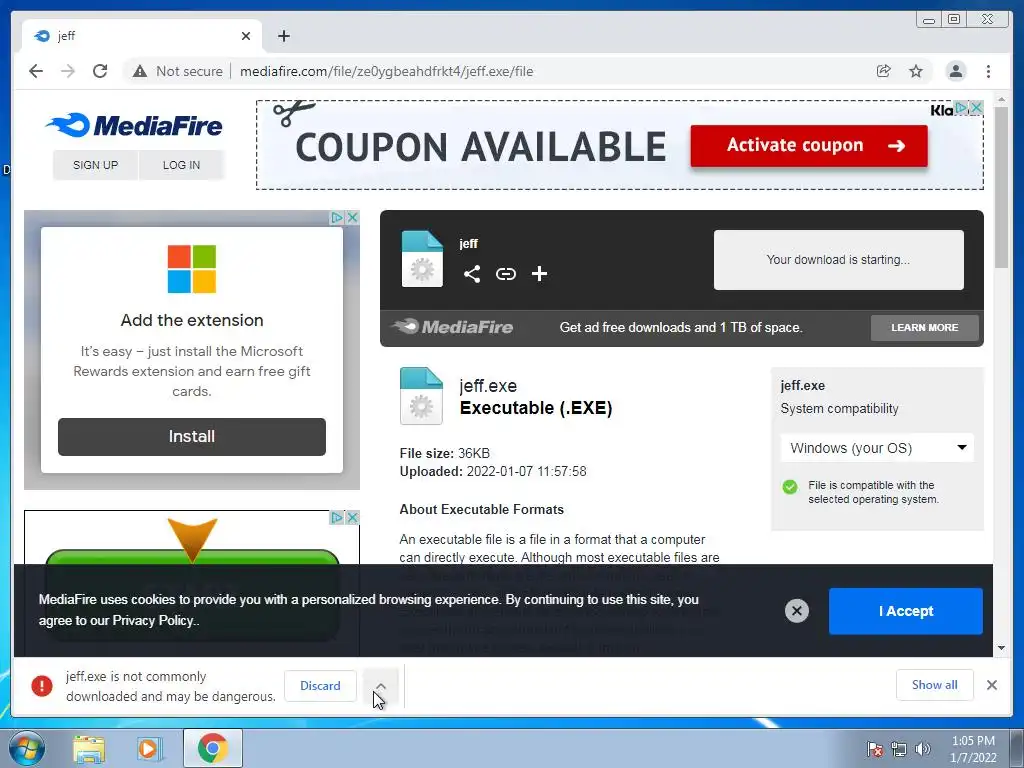Accept cookies with I Accept
The width and height of the screenshot is (1024, 768).
point(905,611)
